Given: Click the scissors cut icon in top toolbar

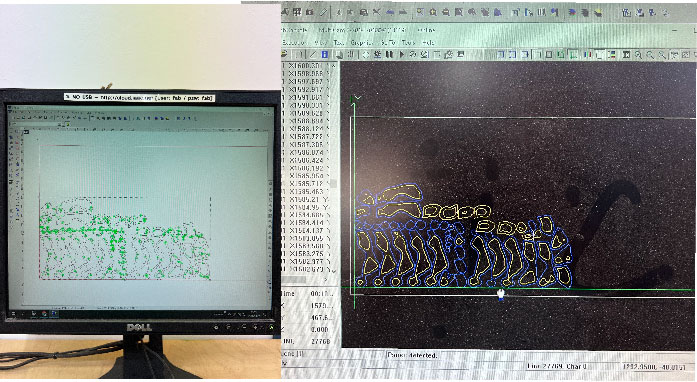Looking at the screenshot, I should coord(377,12).
